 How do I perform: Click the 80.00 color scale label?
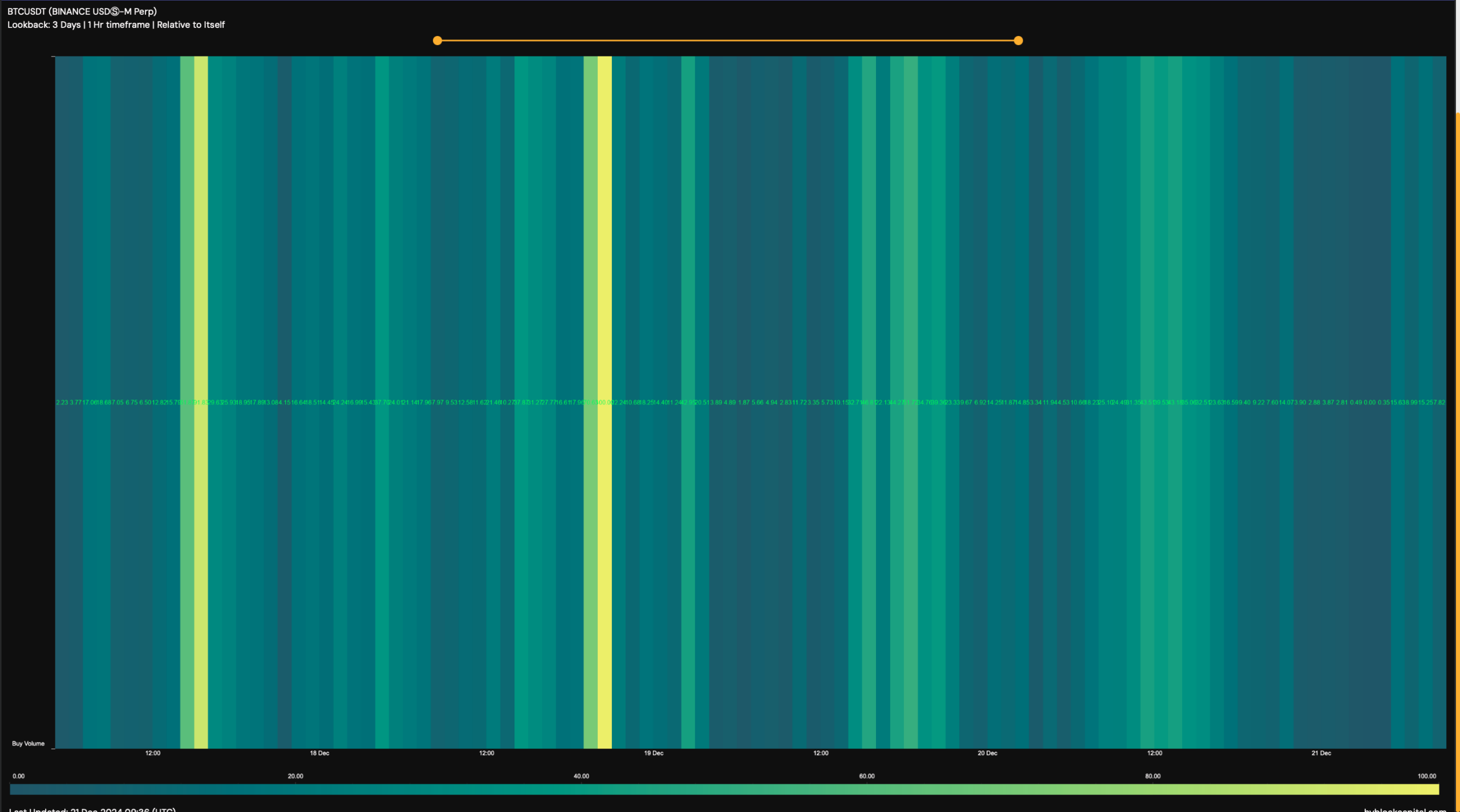click(1153, 776)
